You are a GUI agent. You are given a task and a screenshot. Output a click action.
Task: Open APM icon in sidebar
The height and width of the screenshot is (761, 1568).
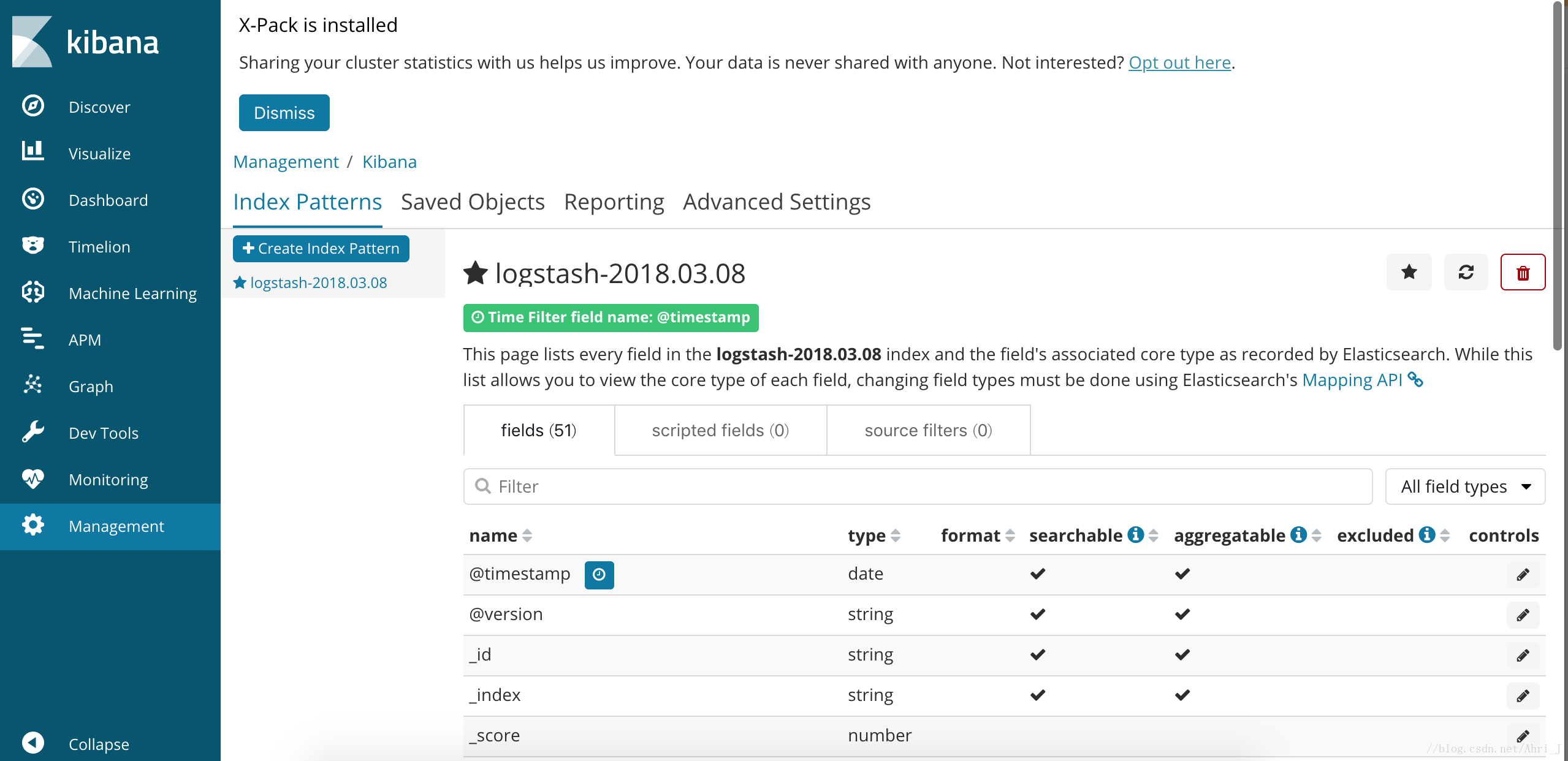click(33, 339)
